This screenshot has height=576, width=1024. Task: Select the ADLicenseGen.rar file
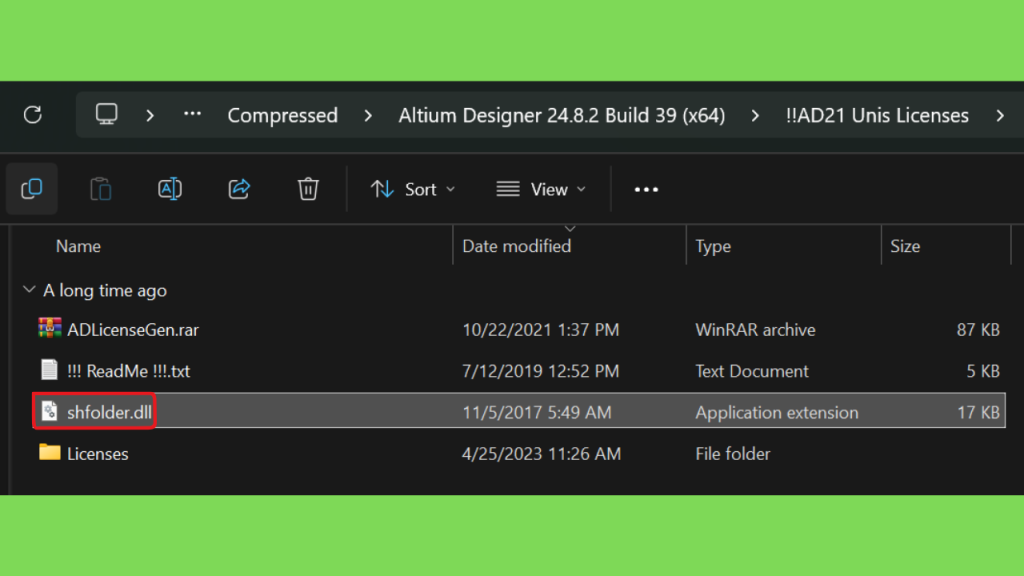click(x=133, y=330)
